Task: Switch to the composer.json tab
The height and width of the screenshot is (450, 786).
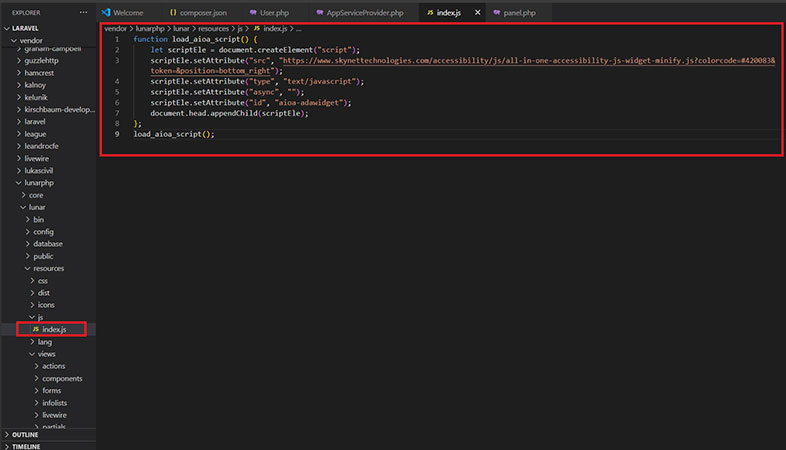Action: [203, 12]
